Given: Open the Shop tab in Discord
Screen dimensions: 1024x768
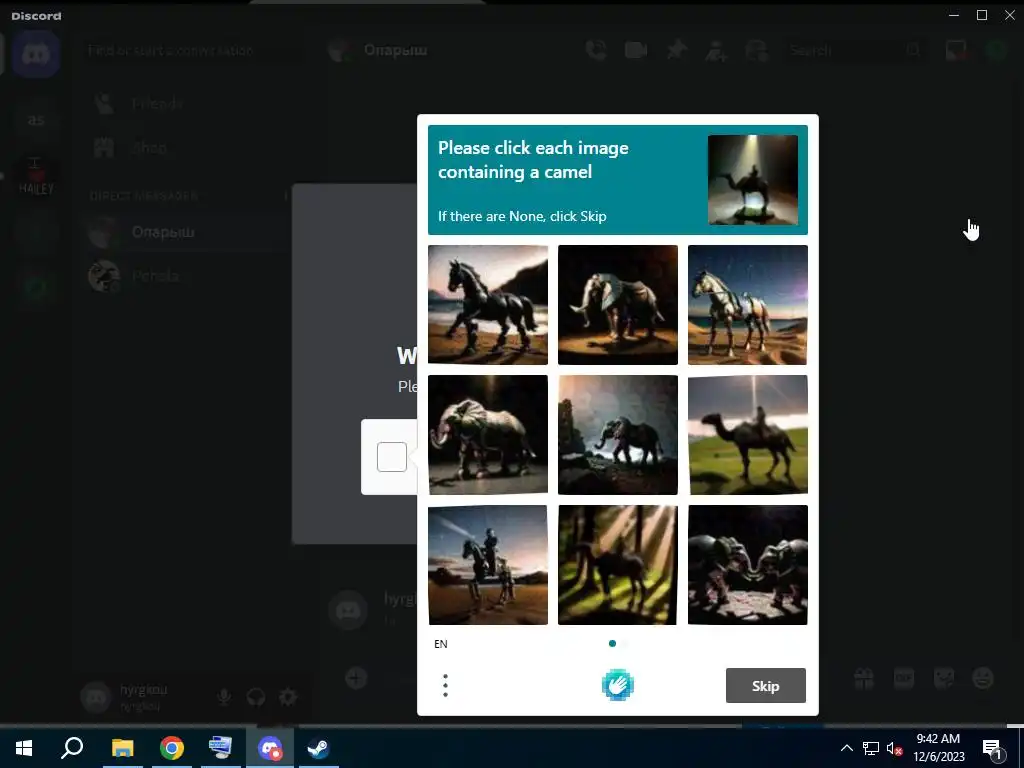Looking at the screenshot, I should pos(186,148).
